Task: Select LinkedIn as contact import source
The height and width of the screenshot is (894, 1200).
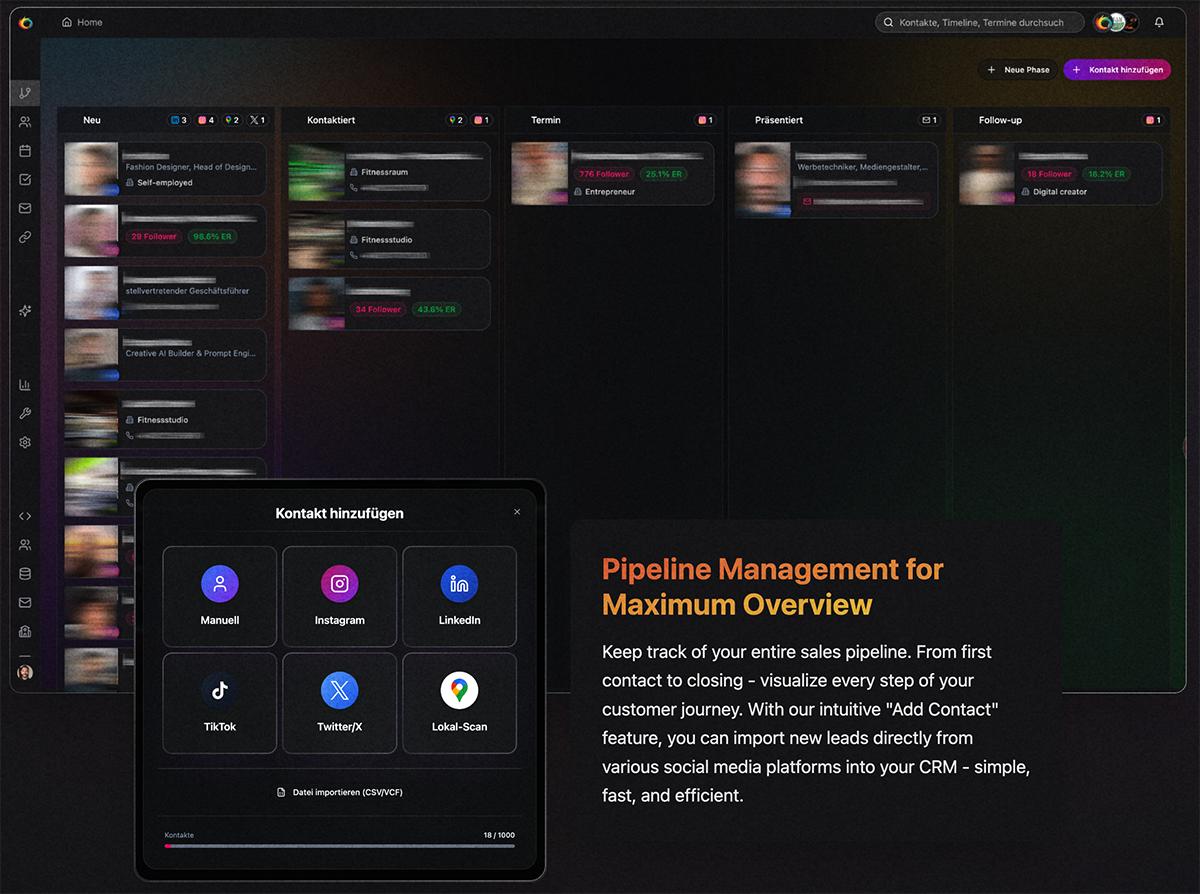Action: tap(459, 596)
